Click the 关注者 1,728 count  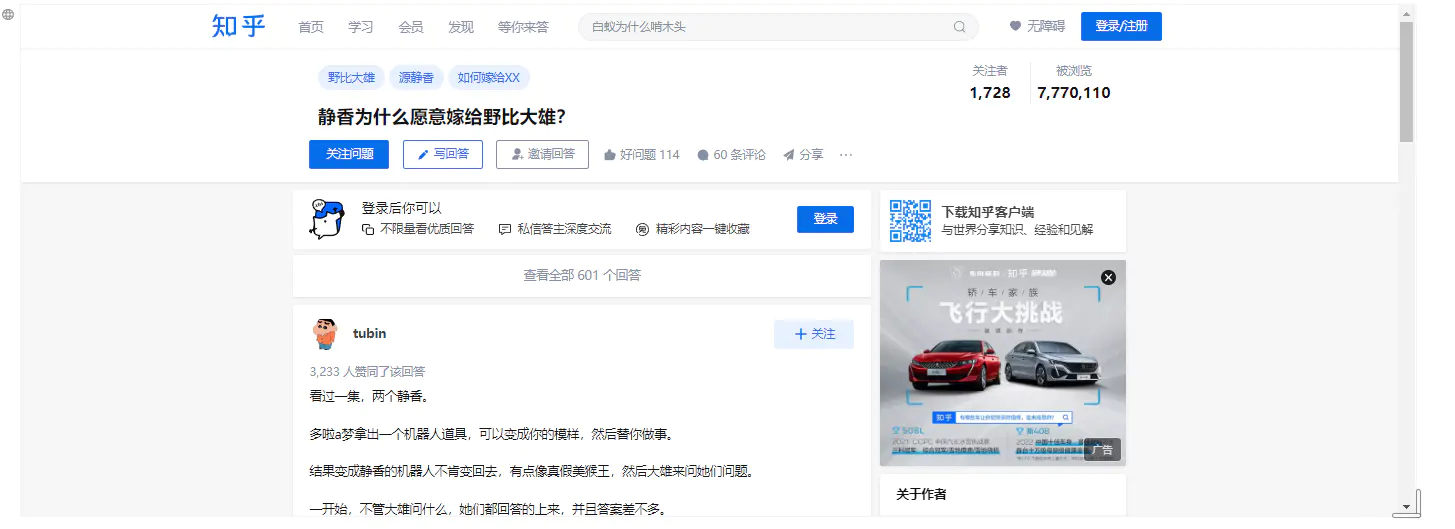click(990, 83)
